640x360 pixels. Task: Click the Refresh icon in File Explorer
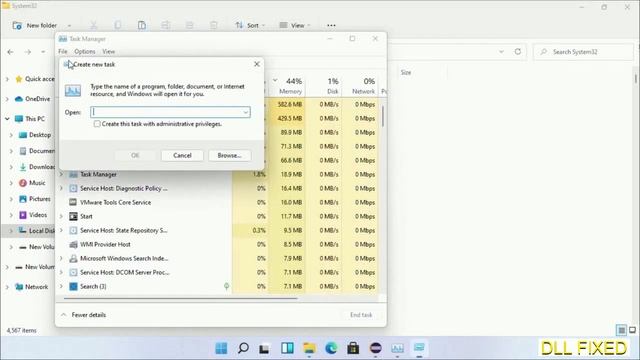518,51
